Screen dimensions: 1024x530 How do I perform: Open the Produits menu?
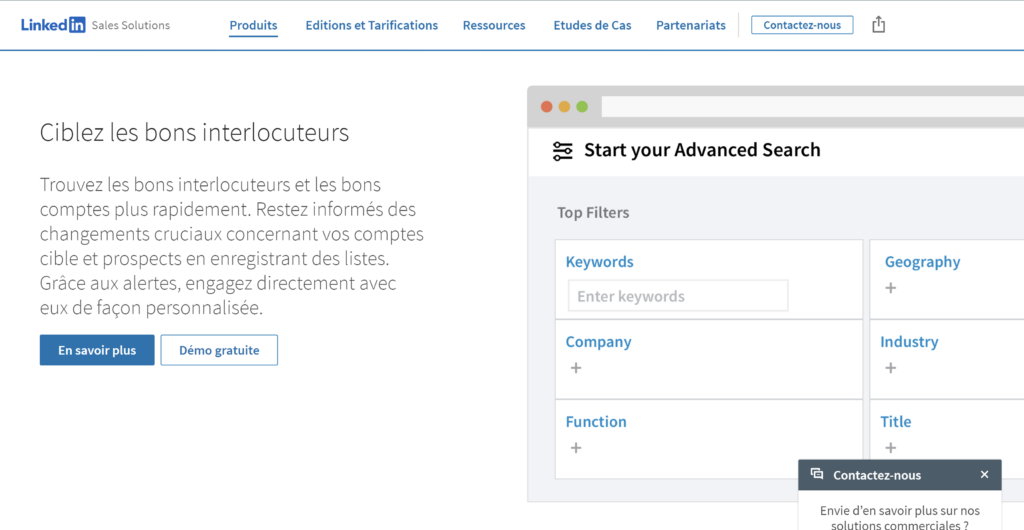point(253,25)
